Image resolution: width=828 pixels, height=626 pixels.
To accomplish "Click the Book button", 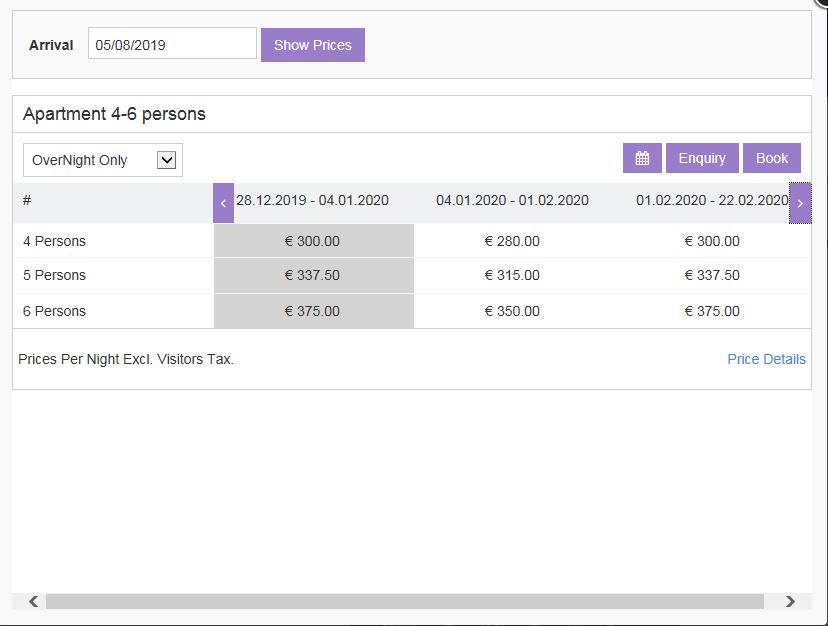I will [771, 158].
